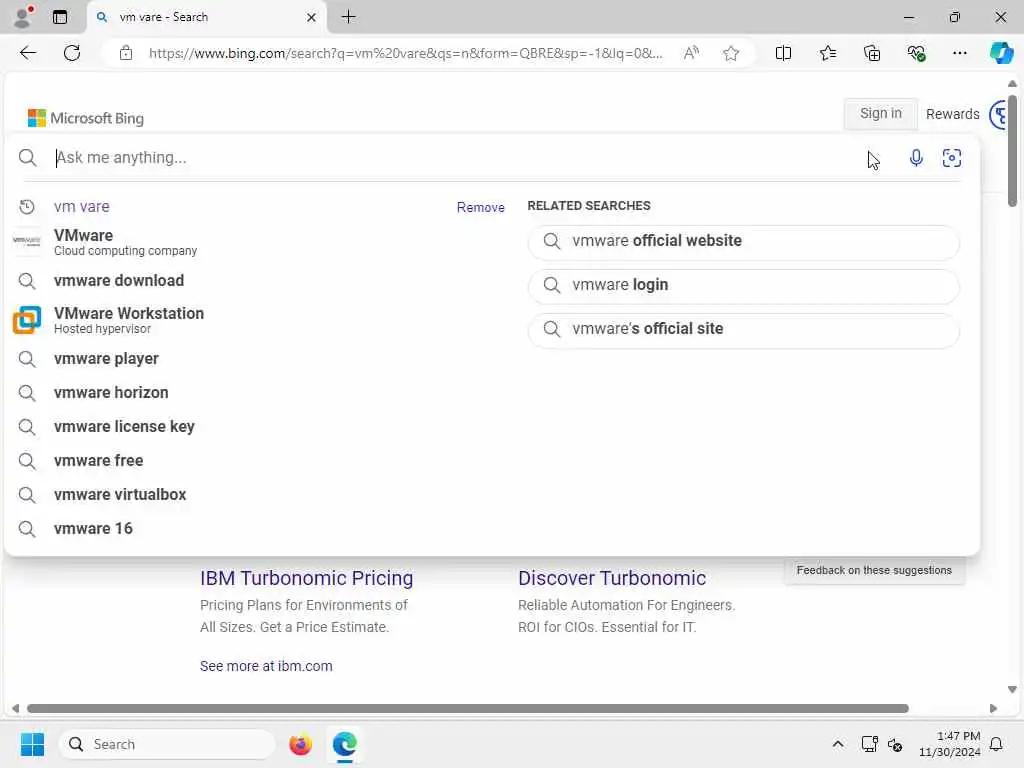
Task: Open the network status tray icon
Action: (x=869, y=744)
